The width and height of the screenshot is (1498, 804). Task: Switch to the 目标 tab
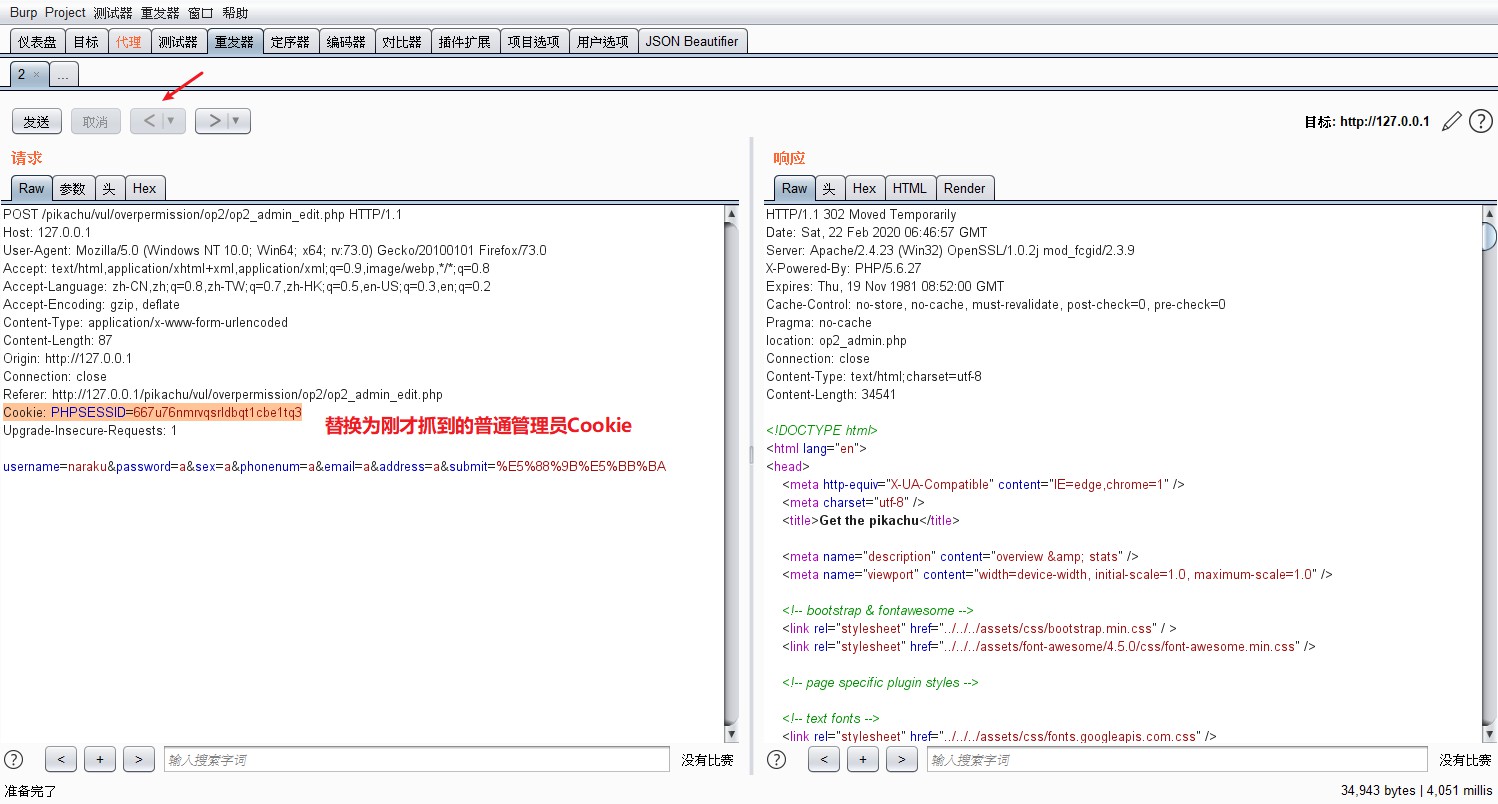click(86, 41)
